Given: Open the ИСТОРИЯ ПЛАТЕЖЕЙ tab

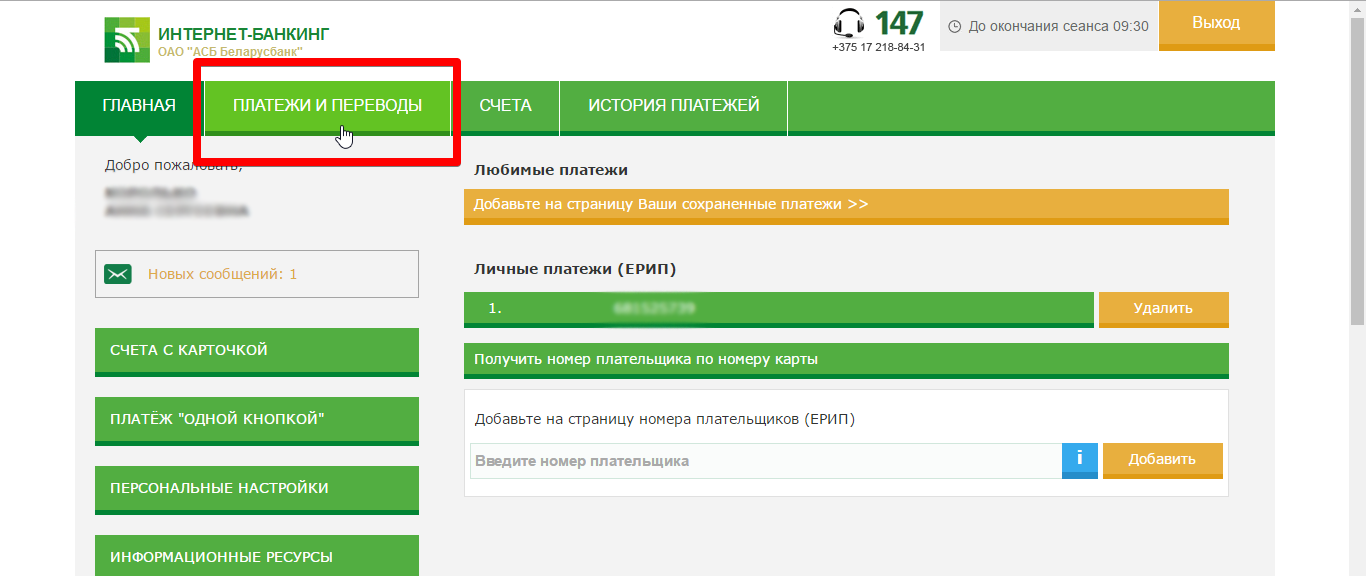Looking at the screenshot, I should (673, 106).
